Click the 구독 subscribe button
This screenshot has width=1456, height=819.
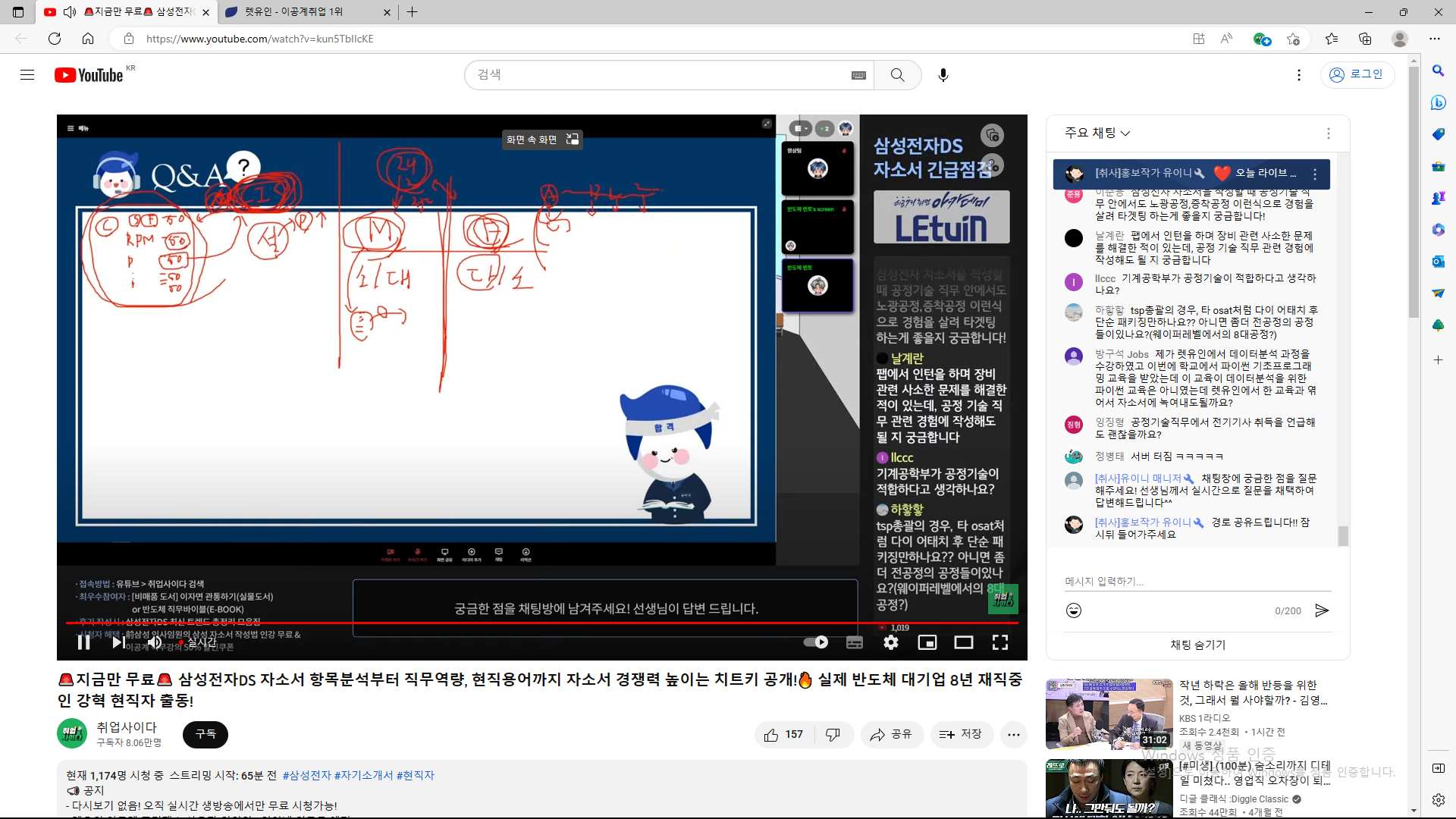coord(205,734)
